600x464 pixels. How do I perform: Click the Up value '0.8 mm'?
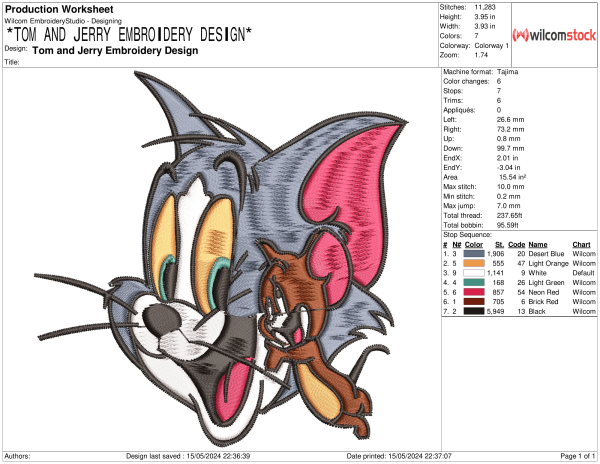point(509,139)
